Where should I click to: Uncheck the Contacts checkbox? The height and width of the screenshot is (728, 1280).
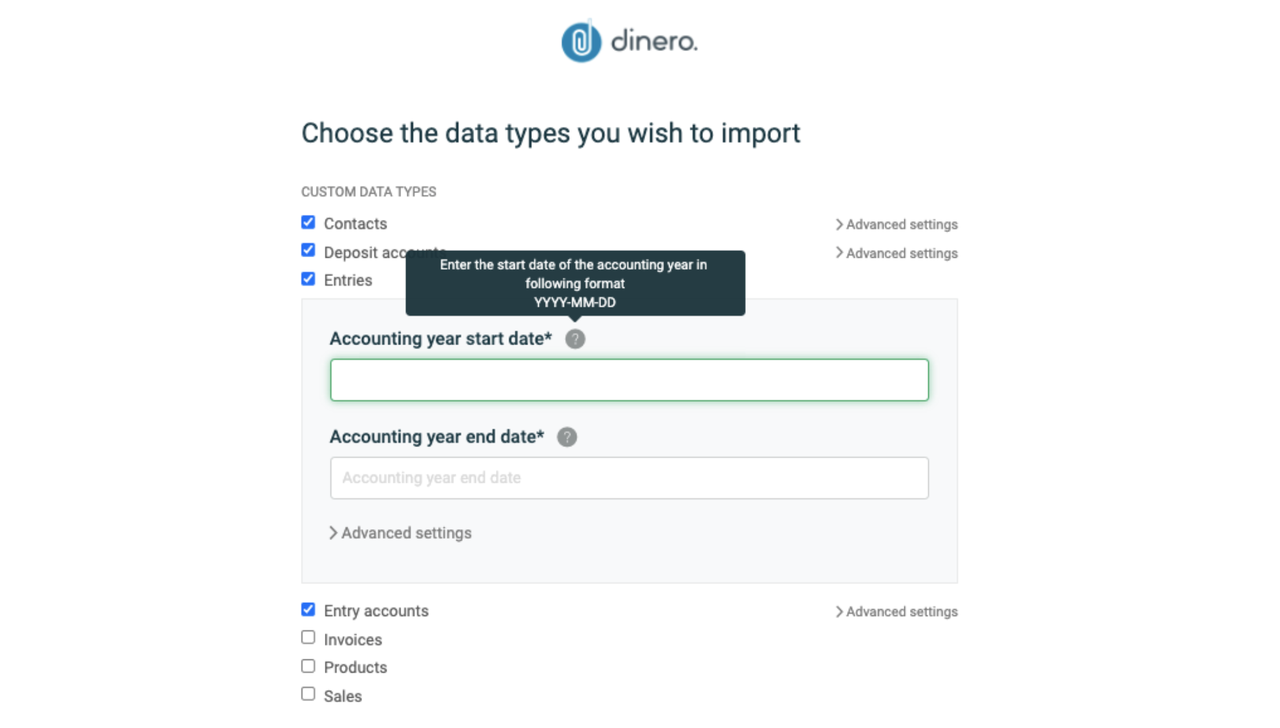pos(308,222)
